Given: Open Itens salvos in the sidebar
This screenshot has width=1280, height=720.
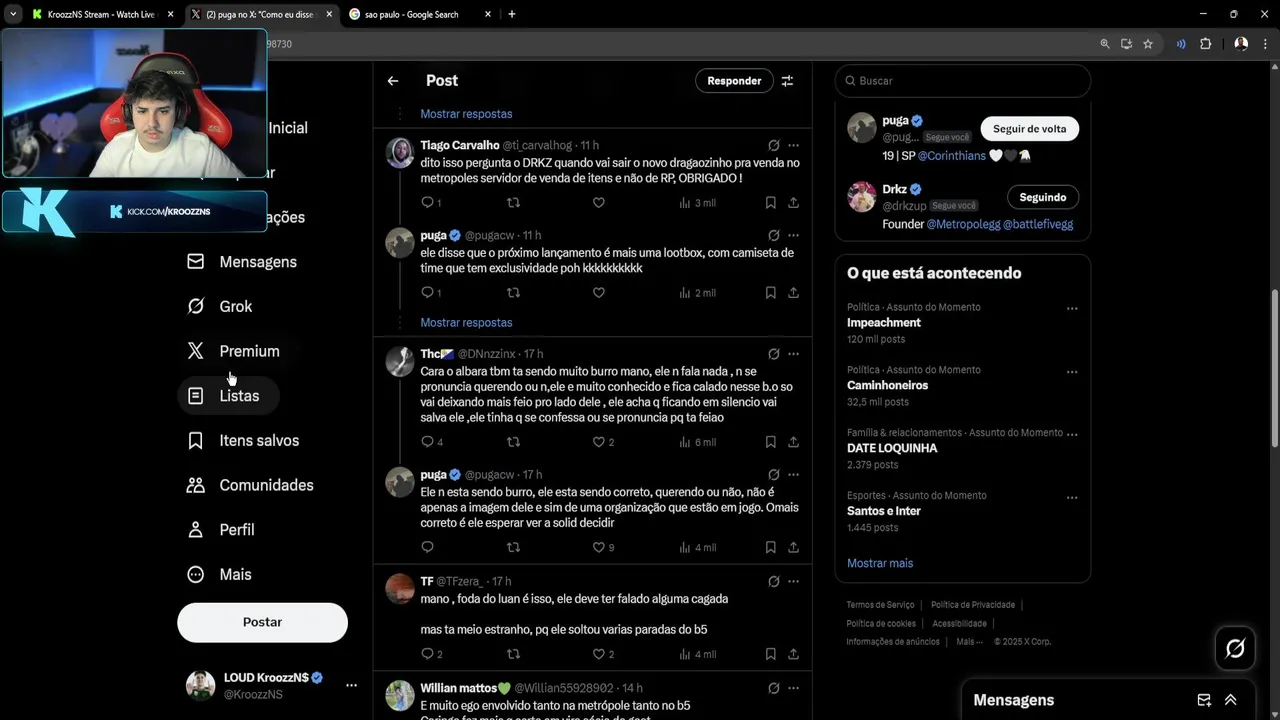Looking at the screenshot, I should click(x=244, y=440).
